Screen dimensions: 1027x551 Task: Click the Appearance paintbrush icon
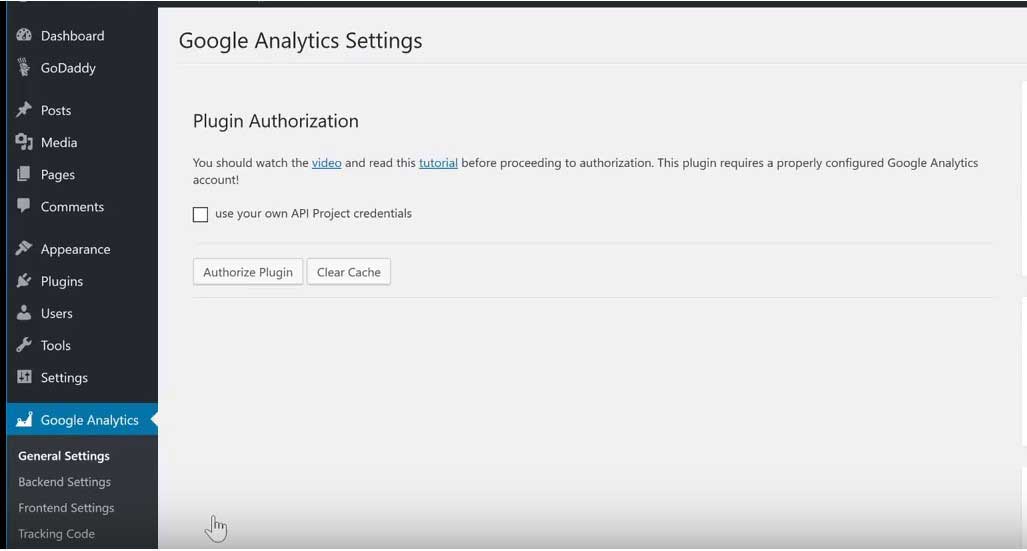tap(24, 249)
